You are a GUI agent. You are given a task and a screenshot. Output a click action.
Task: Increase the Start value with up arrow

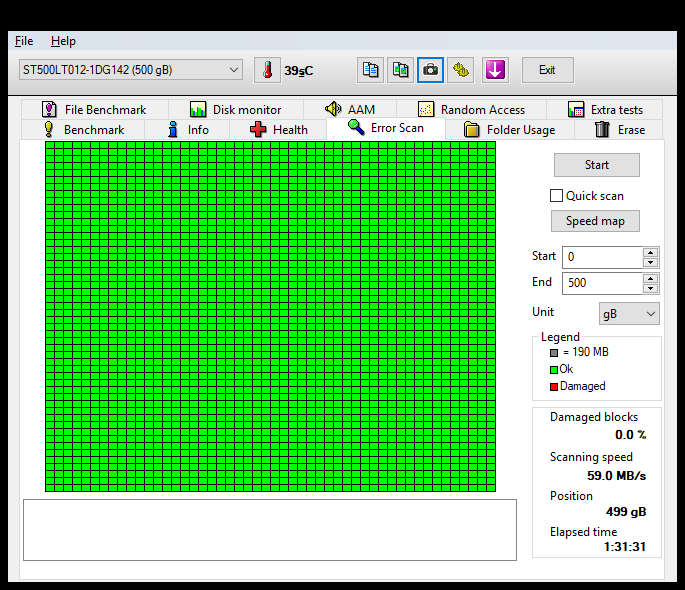pyautogui.click(x=651, y=252)
